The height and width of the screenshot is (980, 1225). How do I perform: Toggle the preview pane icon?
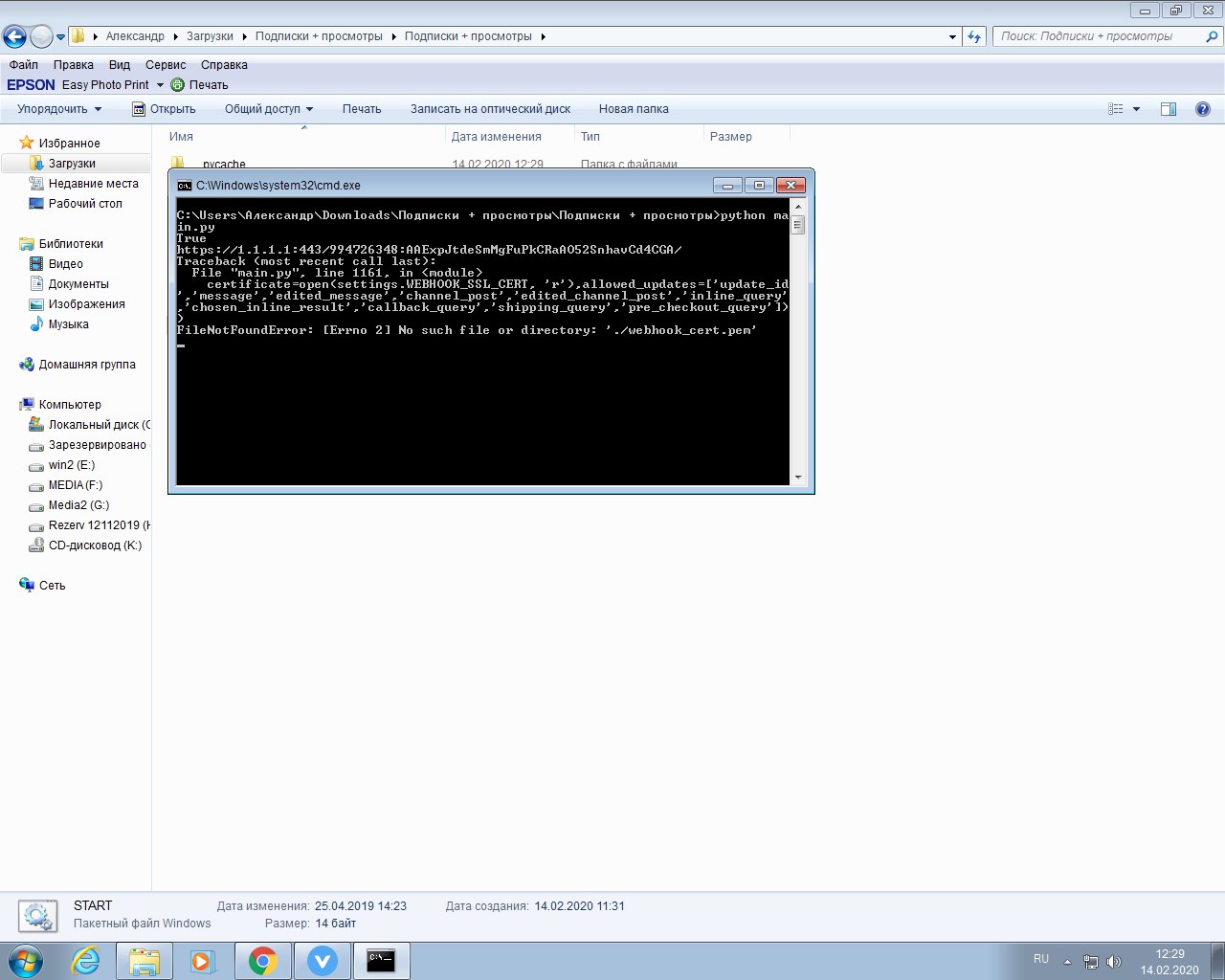(x=1169, y=109)
